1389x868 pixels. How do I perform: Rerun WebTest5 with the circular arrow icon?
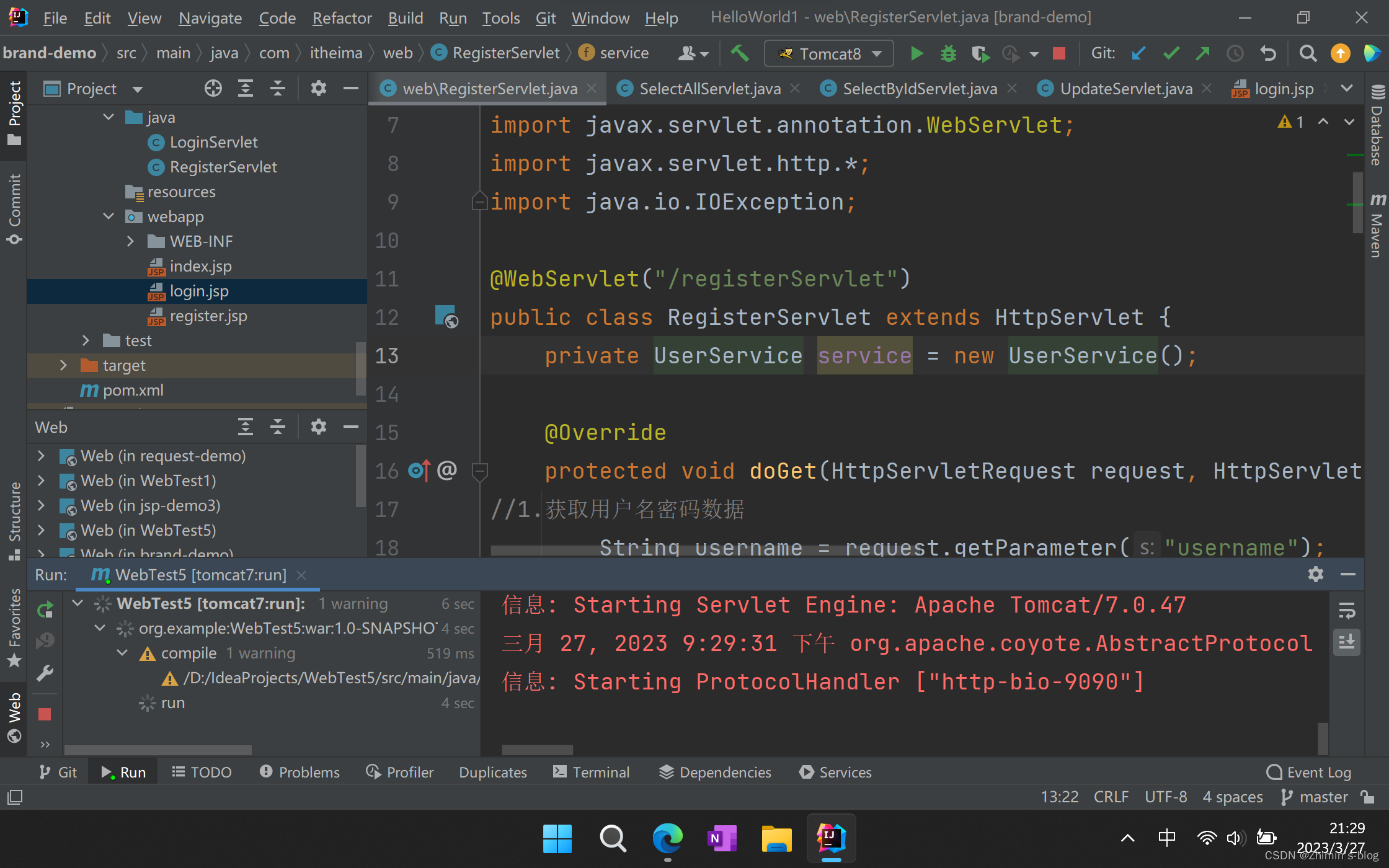click(x=45, y=609)
